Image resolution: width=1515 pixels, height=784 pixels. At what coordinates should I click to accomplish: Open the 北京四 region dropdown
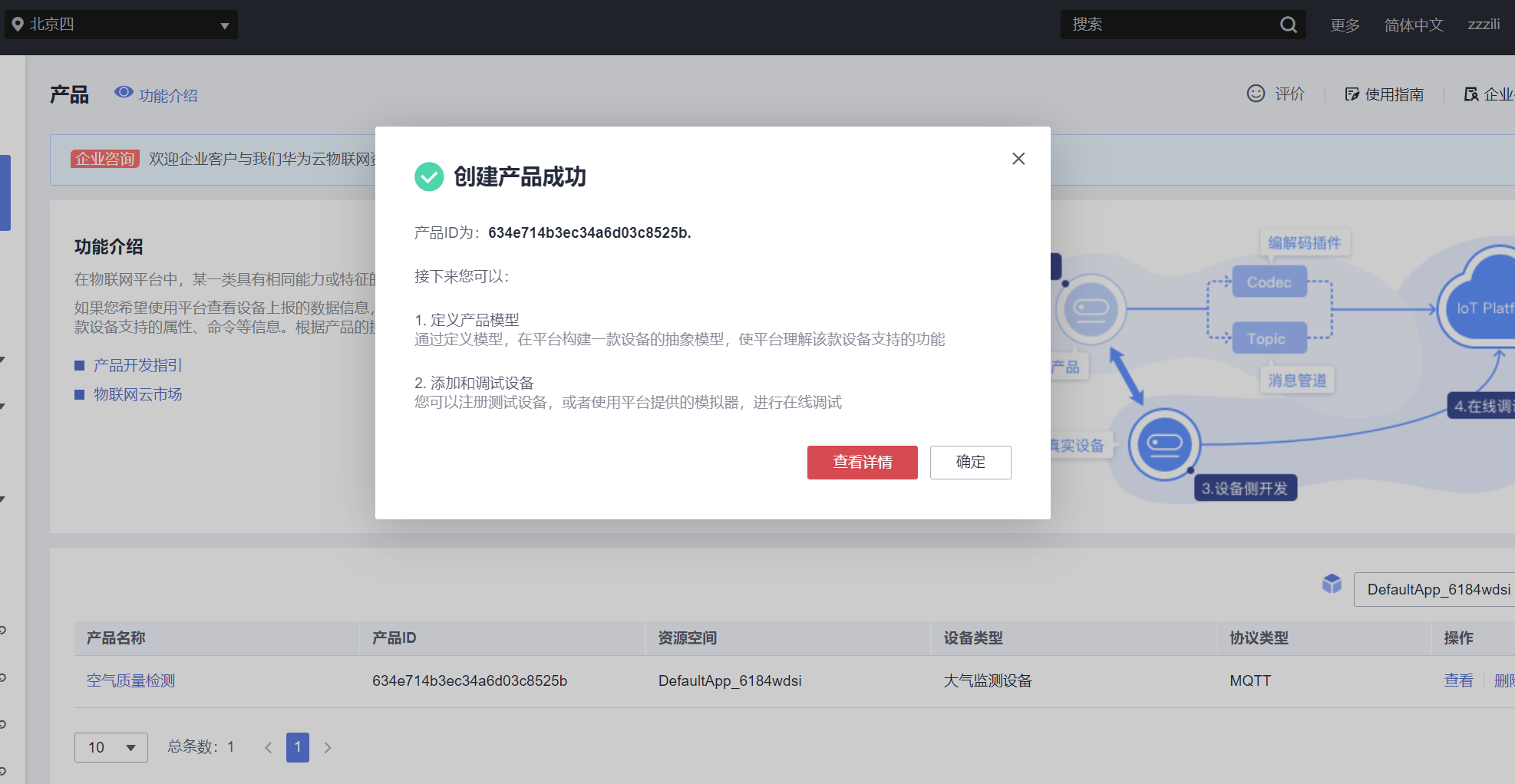pyautogui.click(x=121, y=25)
